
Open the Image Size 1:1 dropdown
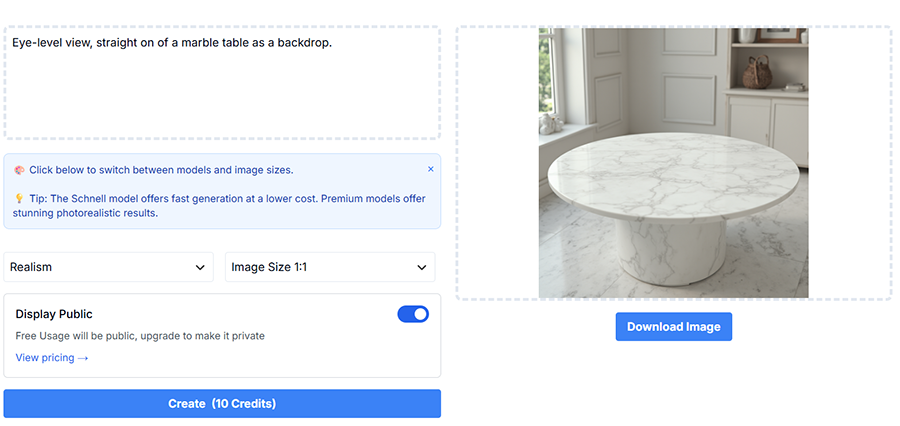pos(330,267)
